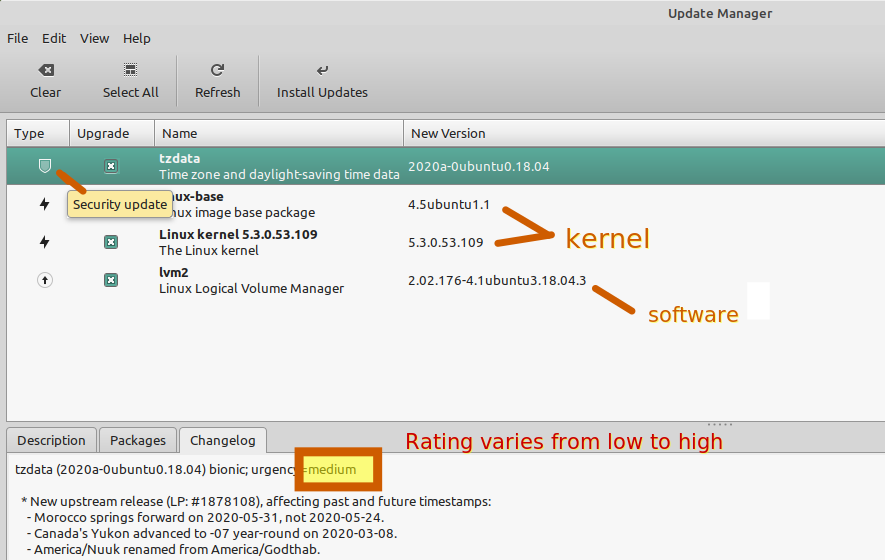Open the Edit menu
Image resolution: width=885 pixels, height=560 pixels.
click(x=53, y=38)
